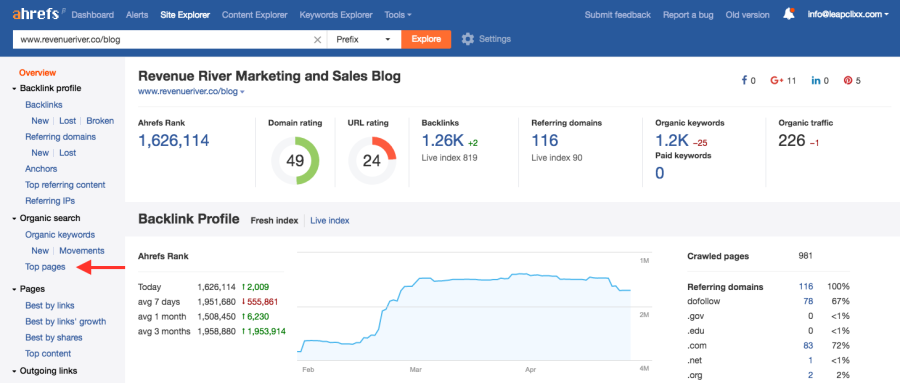The width and height of the screenshot is (900, 383).
Task: Collapse the Pages section
Action: [x=14, y=289]
